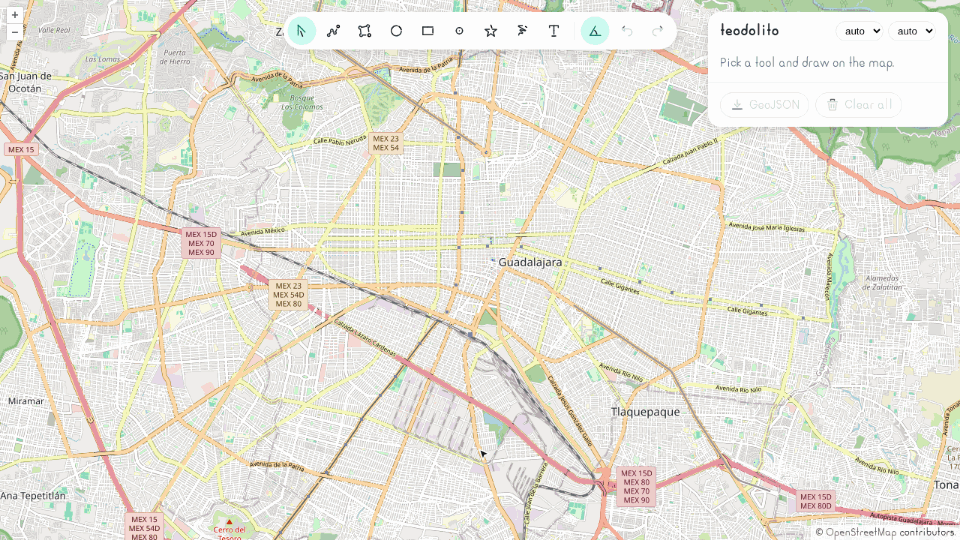Click the Miramar place label
This screenshot has height=540, width=960.
26,401
